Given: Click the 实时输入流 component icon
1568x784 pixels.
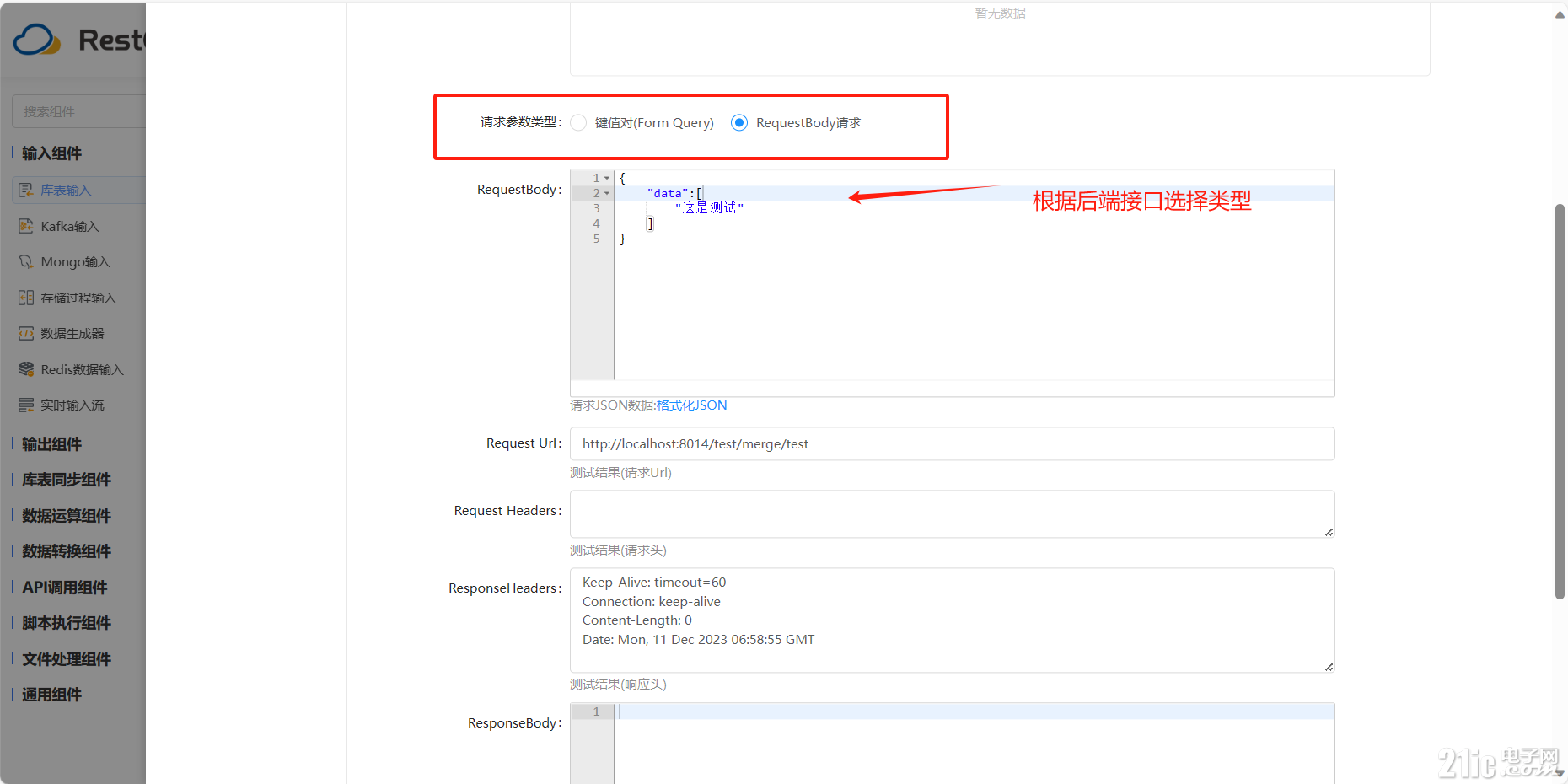Looking at the screenshot, I should click(x=26, y=405).
